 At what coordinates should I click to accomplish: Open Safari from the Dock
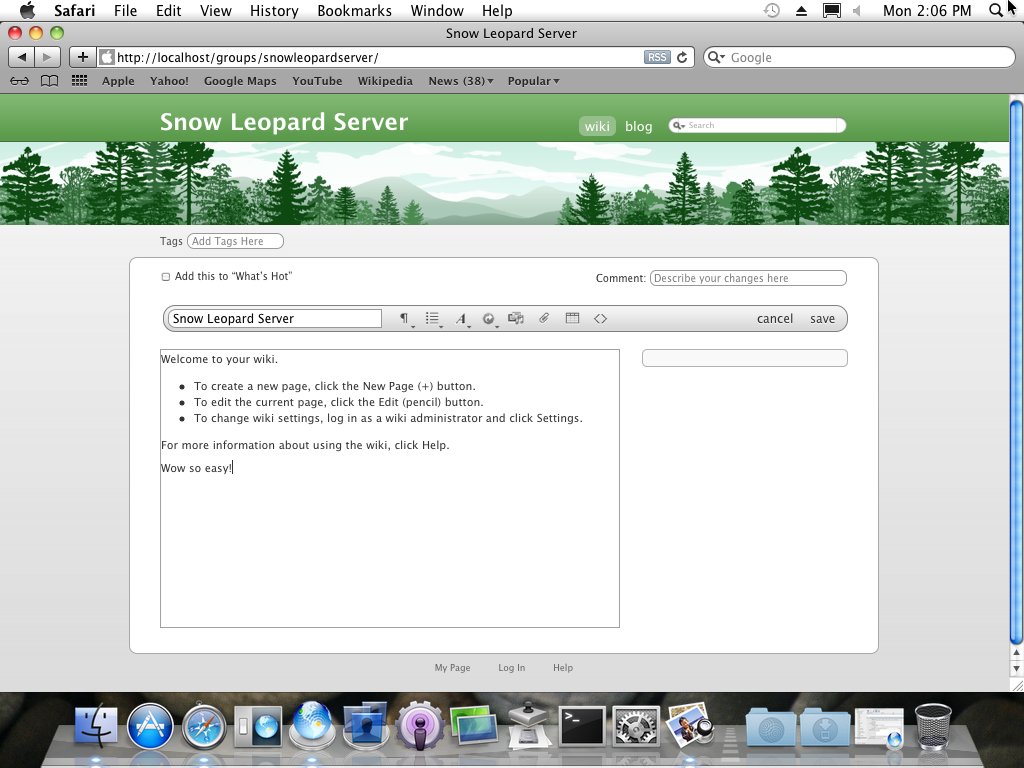pyautogui.click(x=204, y=726)
